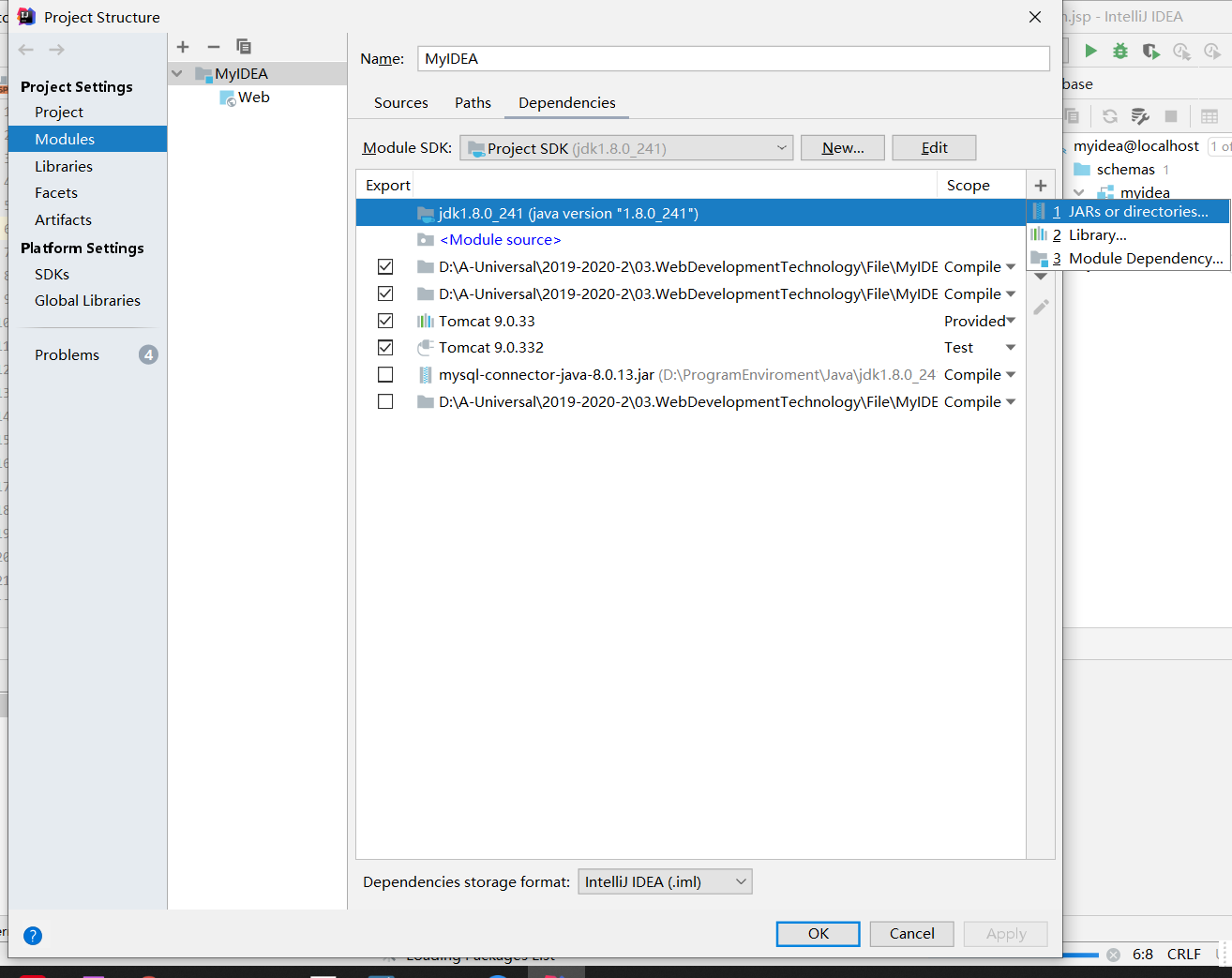Click the forward navigation arrow
Screen dimensions: 1232x978
click(x=57, y=50)
